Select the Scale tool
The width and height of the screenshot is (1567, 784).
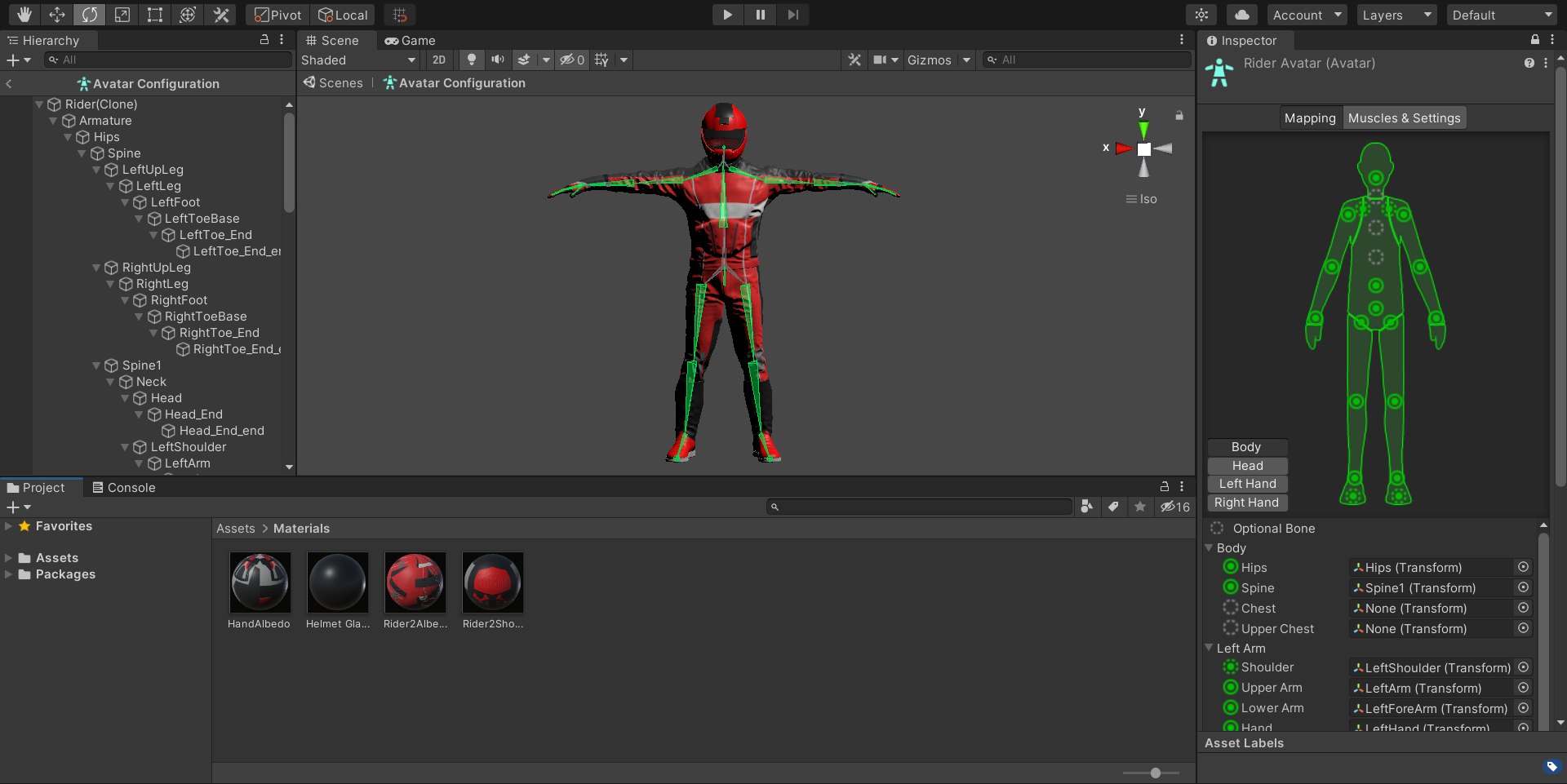[122, 15]
